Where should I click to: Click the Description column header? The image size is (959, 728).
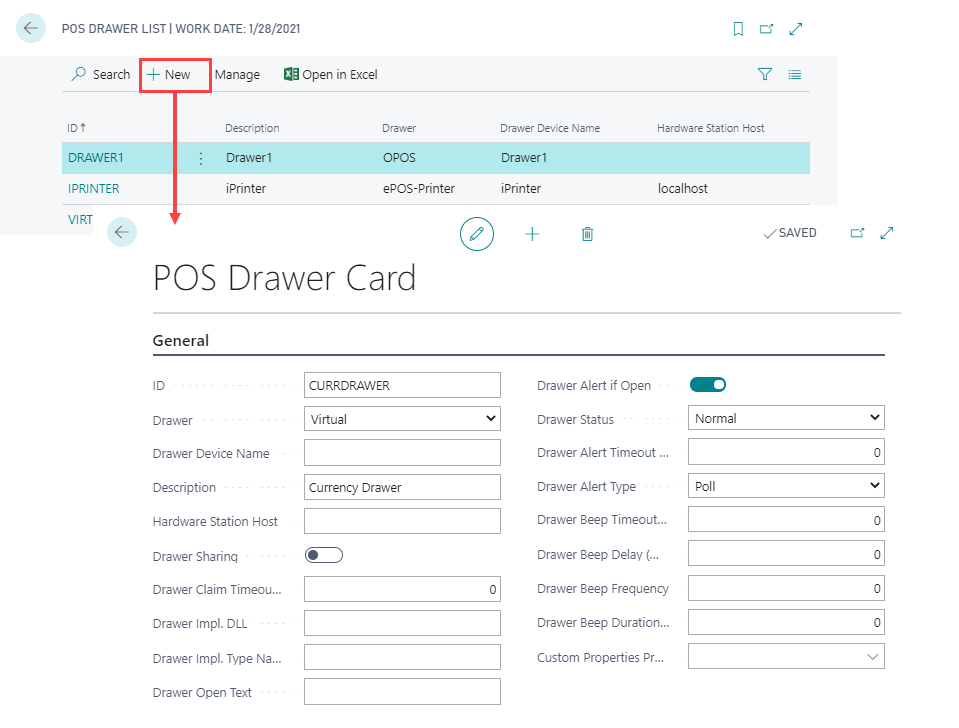point(252,128)
